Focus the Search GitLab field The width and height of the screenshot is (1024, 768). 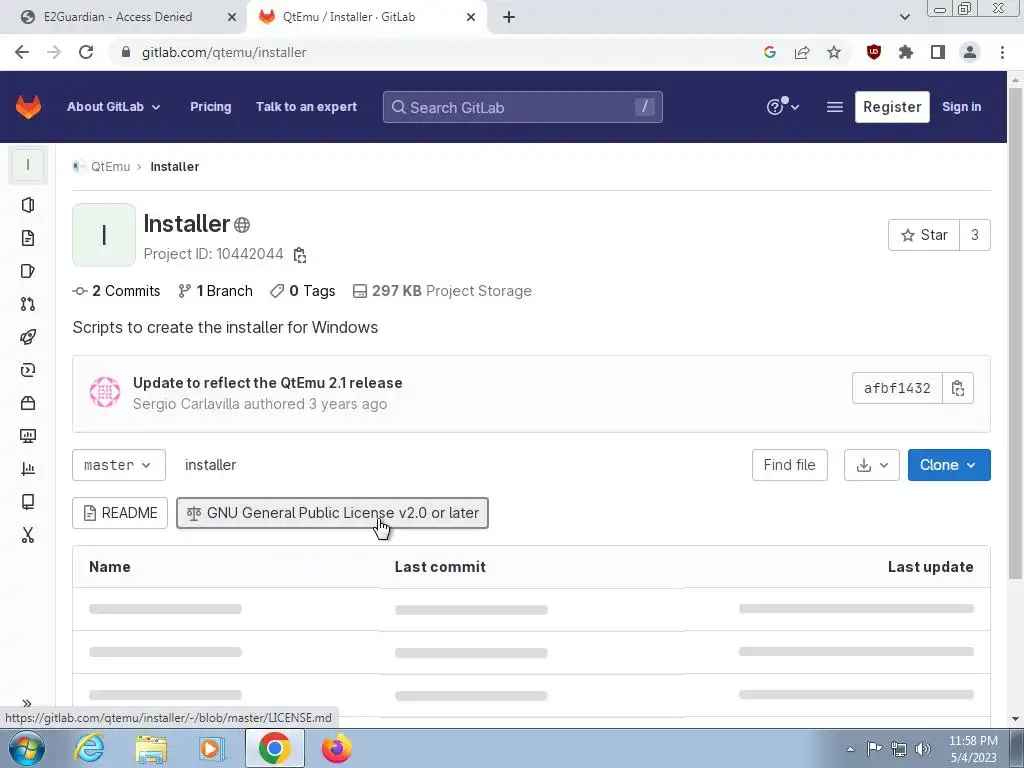(x=522, y=107)
